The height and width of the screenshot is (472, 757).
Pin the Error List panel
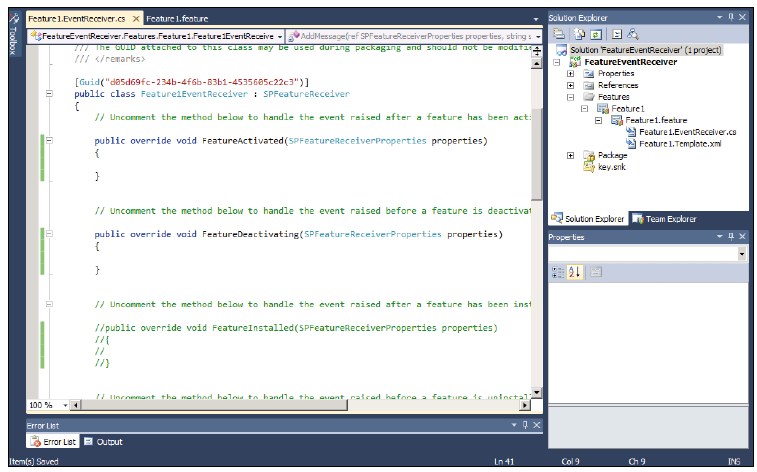click(x=525, y=425)
